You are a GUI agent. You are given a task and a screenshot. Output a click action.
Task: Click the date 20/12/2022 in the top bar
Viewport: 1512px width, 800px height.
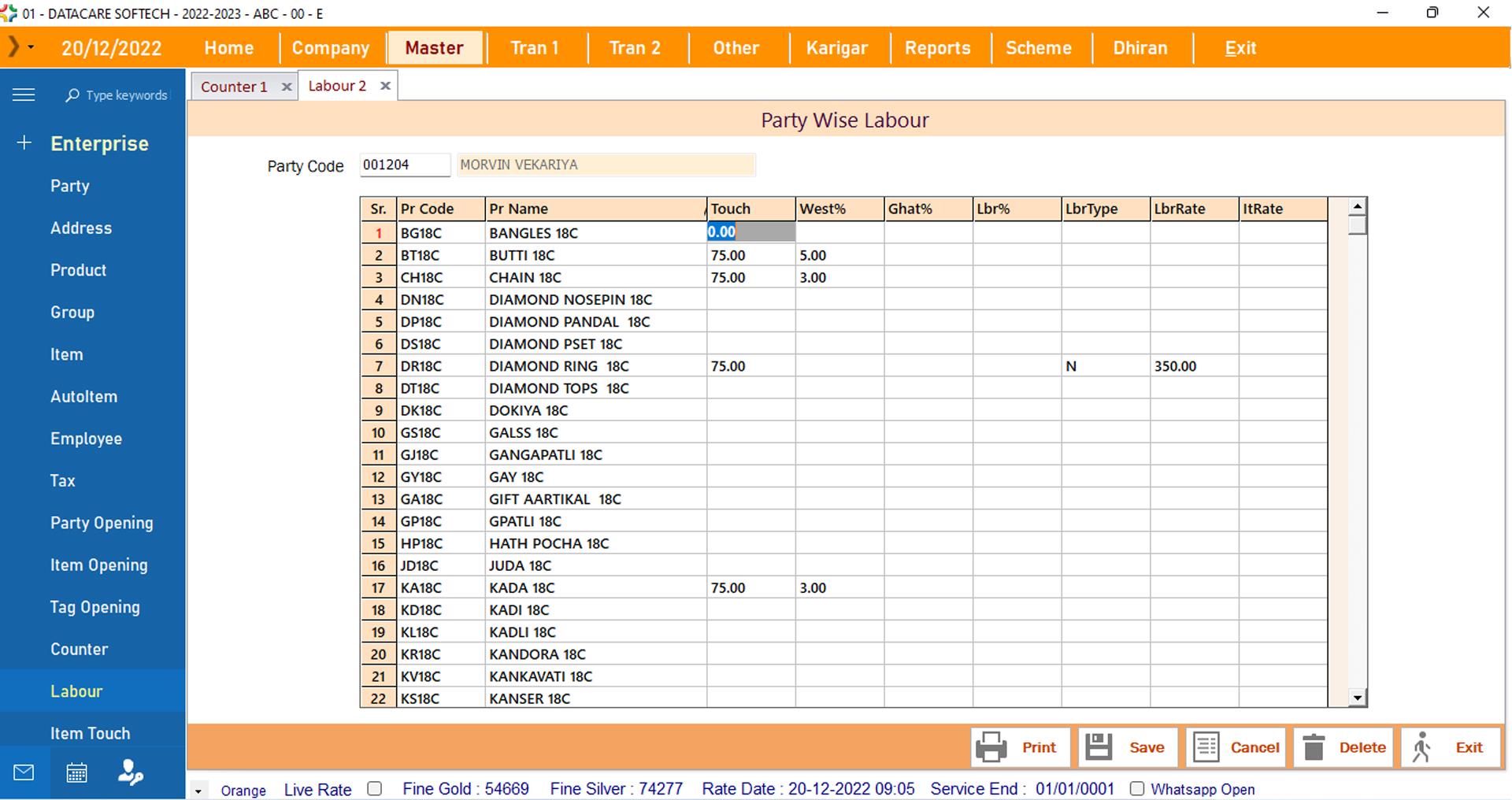click(x=112, y=48)
